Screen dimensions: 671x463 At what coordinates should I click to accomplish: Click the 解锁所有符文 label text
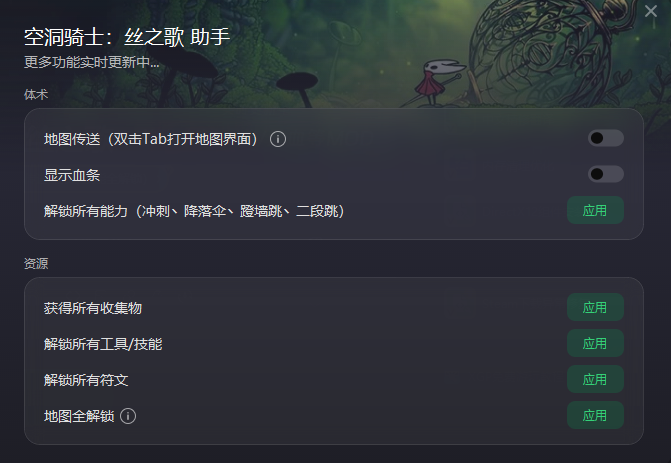pos(86,380)
